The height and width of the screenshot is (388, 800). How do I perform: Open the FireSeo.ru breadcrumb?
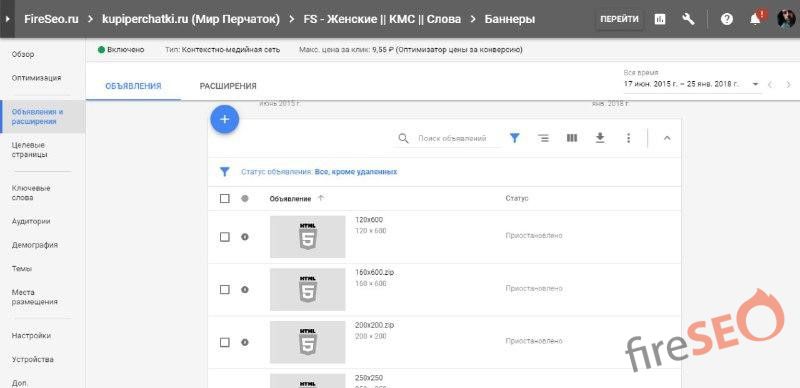(51, 19)
